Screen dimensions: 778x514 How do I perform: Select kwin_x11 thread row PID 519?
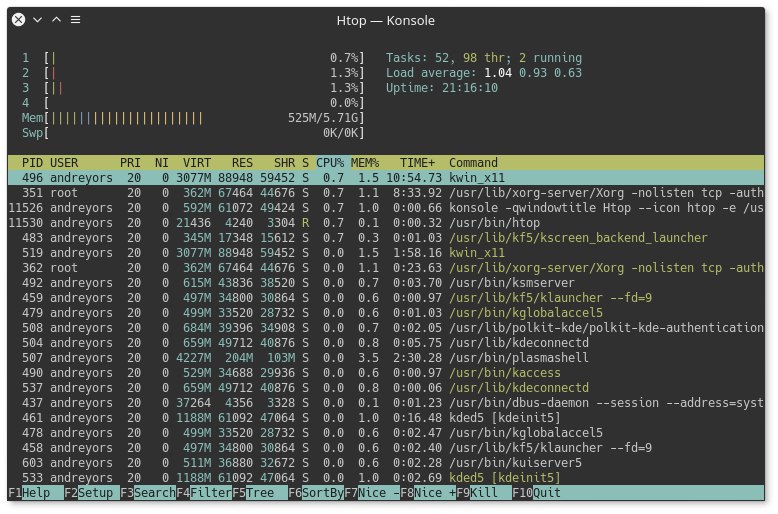(386, 253)
